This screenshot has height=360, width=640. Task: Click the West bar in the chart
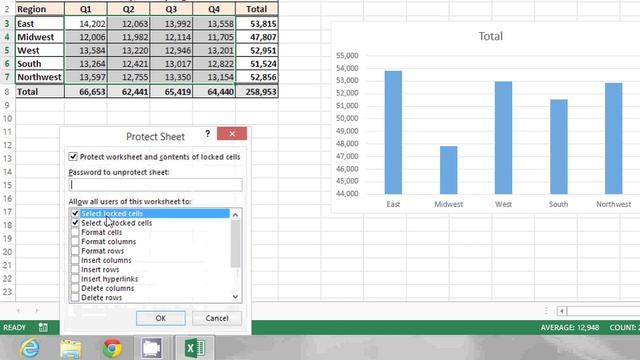(503, 138)
